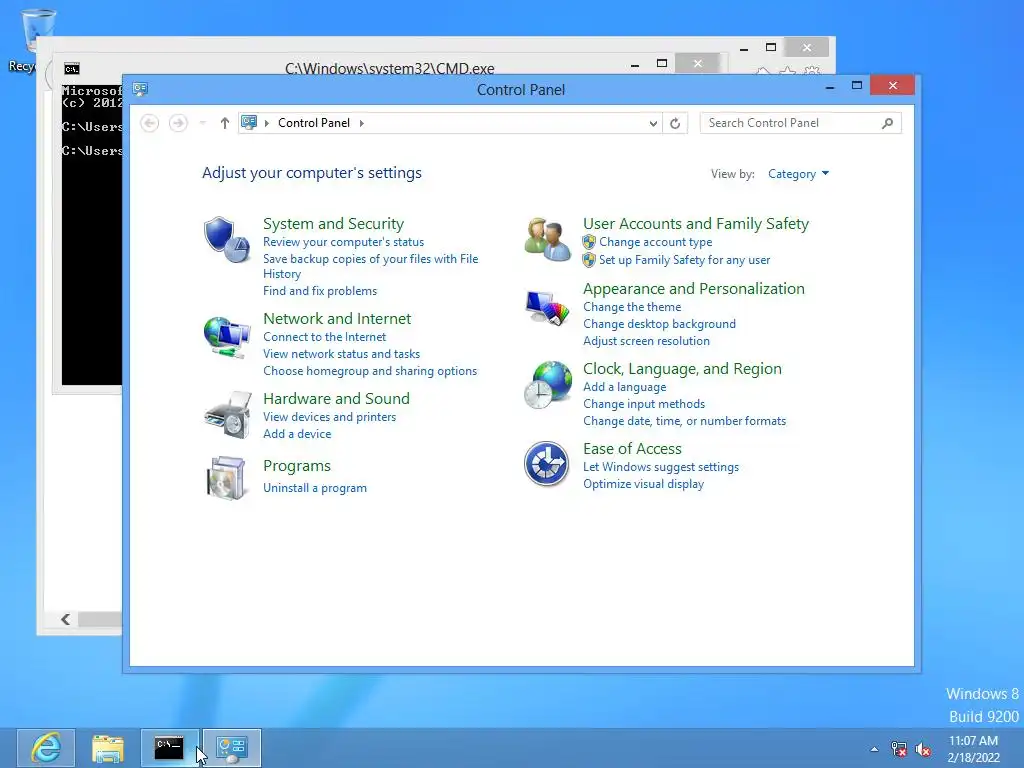This screenshot has height=768, width=1024.
Task: Click Uninstall a program
Action: pyautogui.click(x=315, y=488)
